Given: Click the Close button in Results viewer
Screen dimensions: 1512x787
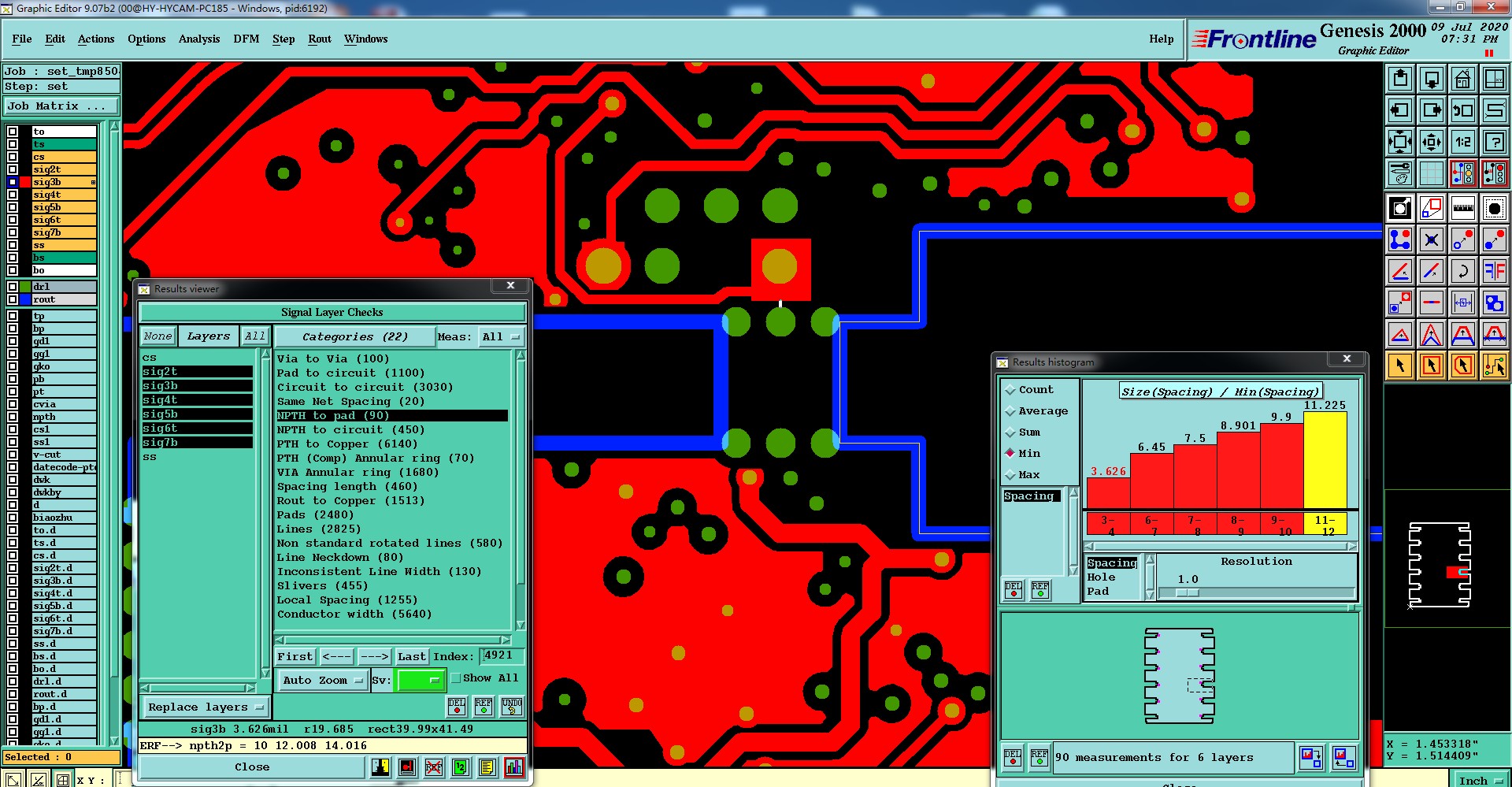Looking at the screenshot, I should coord(252,767).
